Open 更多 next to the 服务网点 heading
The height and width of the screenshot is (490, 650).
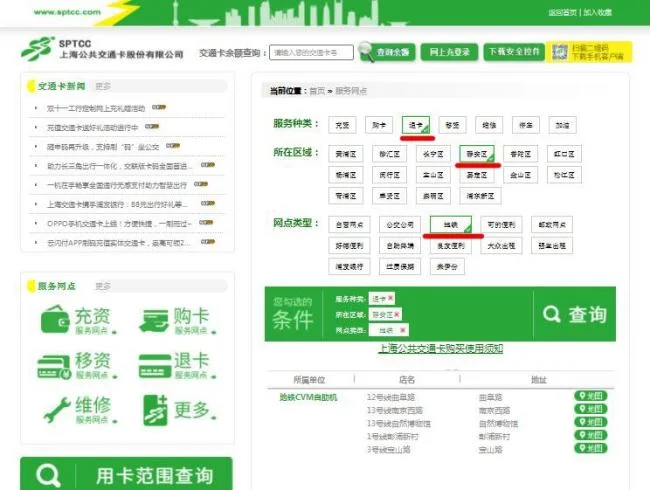click(x=103, y=286)
